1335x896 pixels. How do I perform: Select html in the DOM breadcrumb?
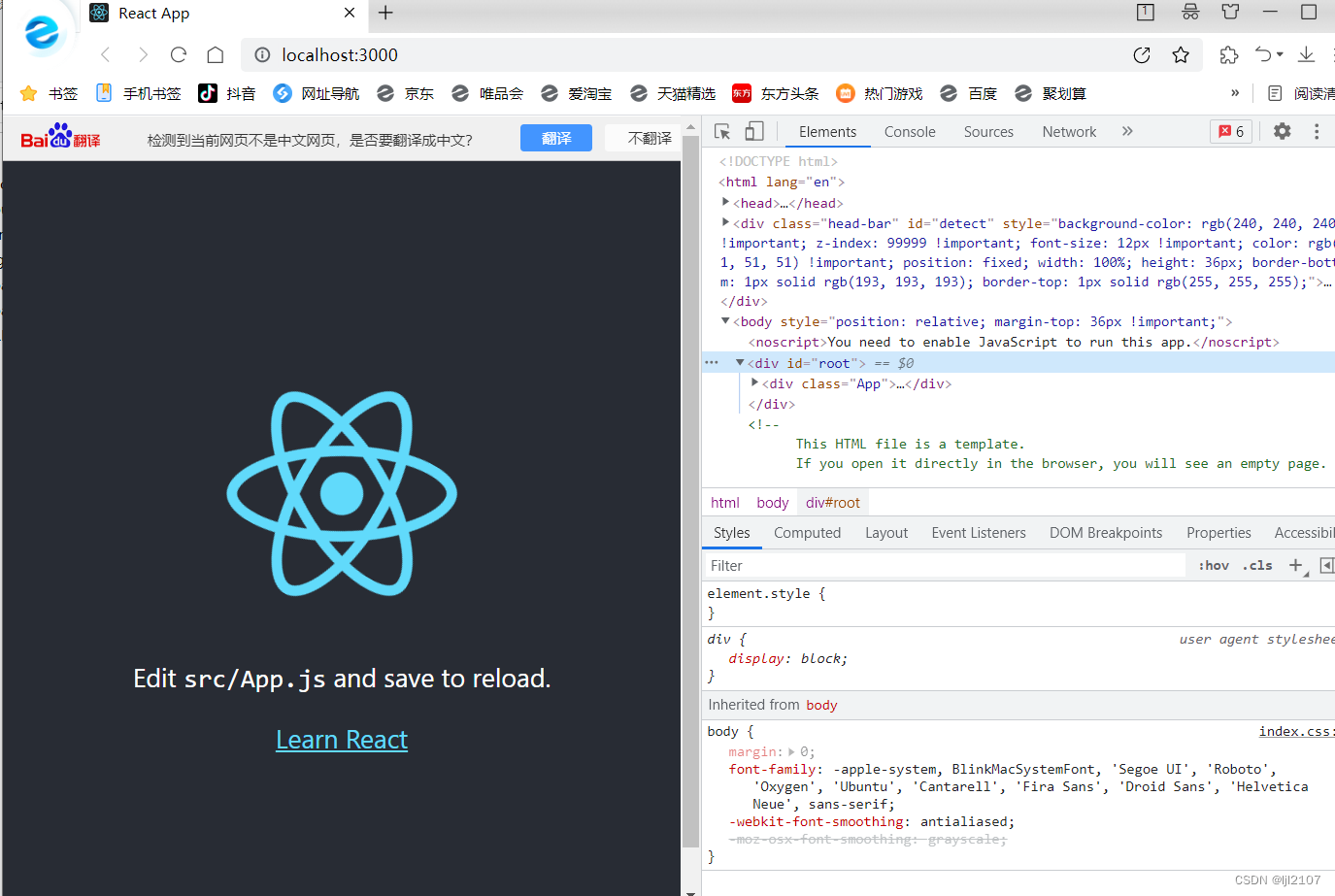click(724, 503)
